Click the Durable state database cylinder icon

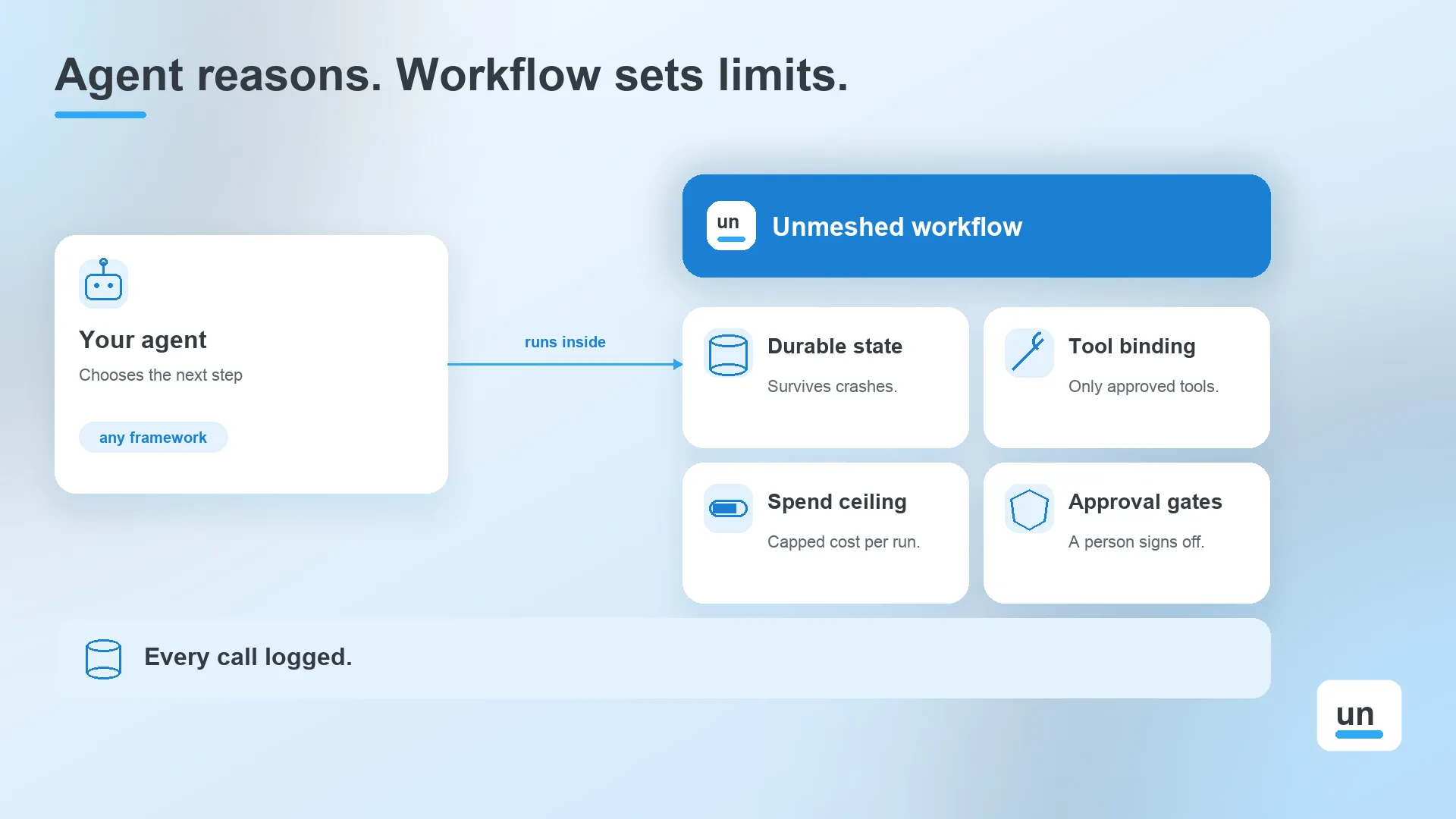[728, 353]
